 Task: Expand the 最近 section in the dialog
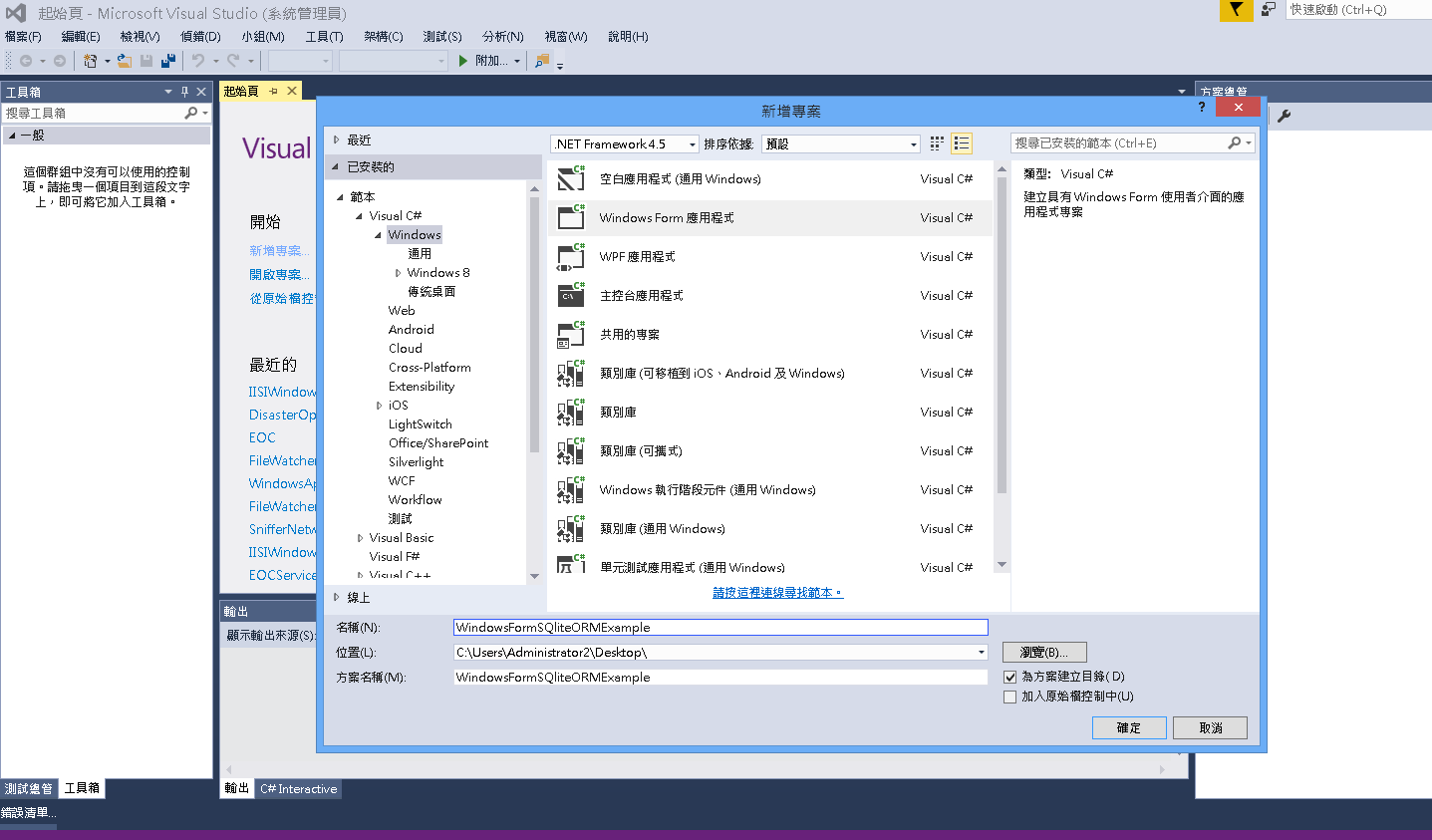click(337, 140)
